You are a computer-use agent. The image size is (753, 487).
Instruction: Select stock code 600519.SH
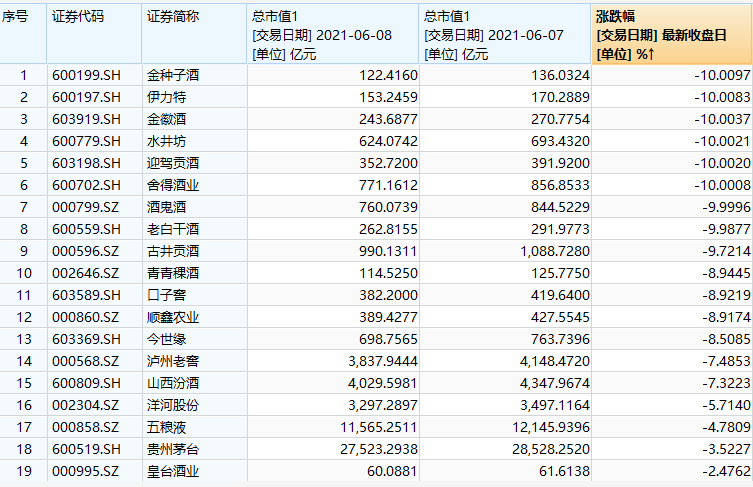coord(86,450)
